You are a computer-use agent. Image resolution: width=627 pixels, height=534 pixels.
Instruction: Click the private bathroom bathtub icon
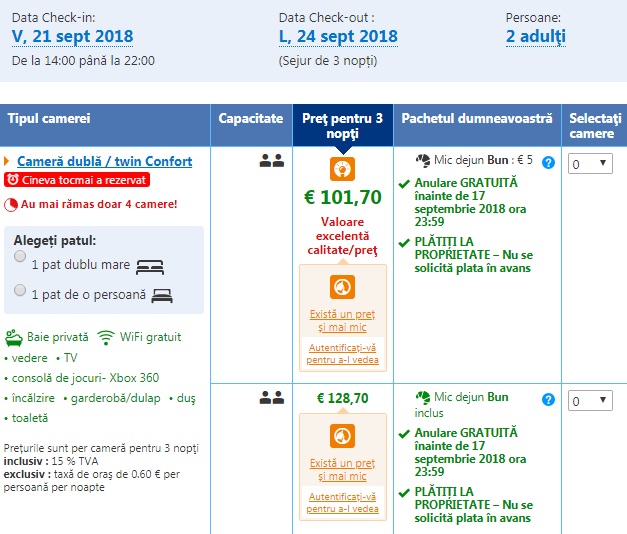pyautogui.click(x=13, y=337)
